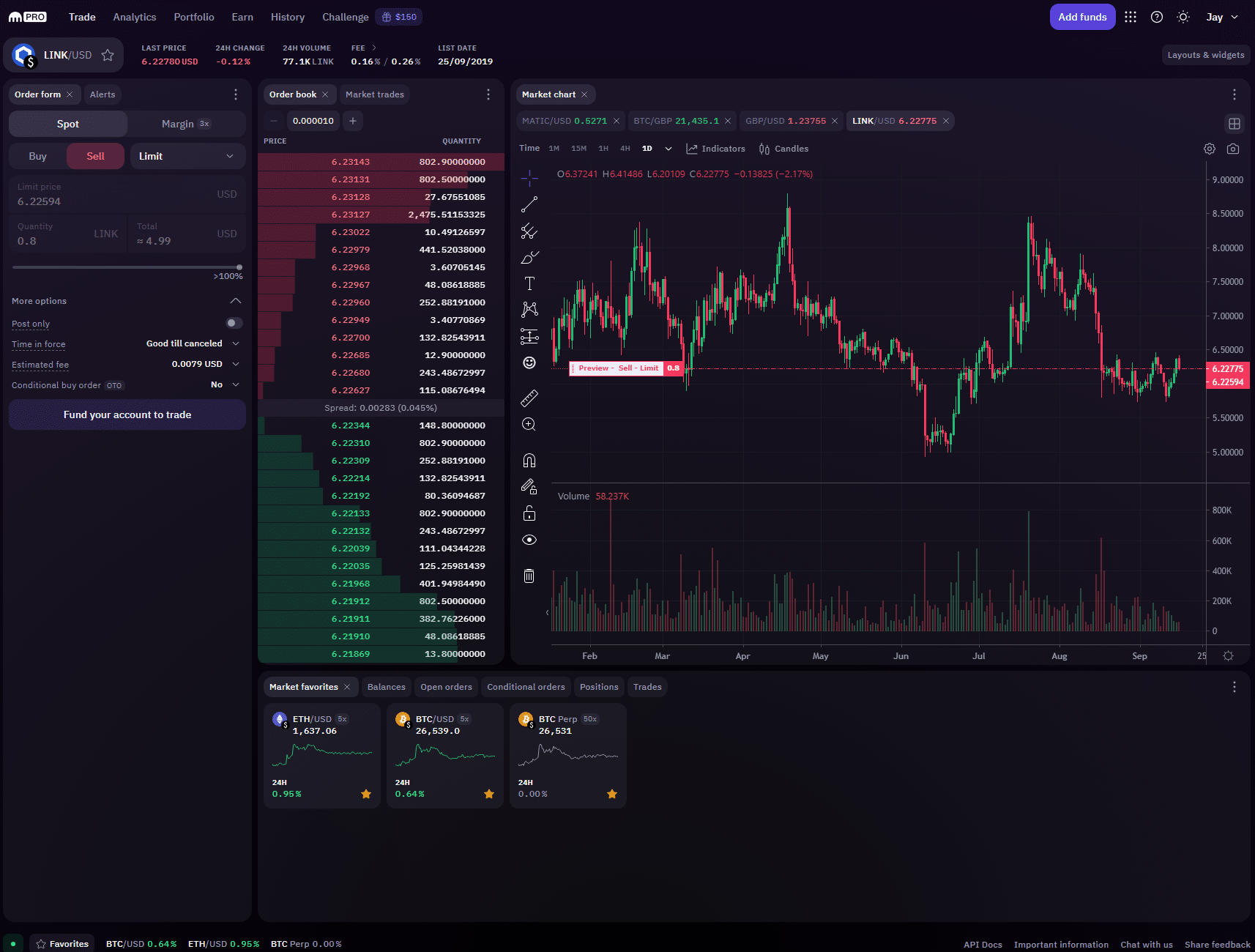Lock all drawing tools
Screen dimensions: 1255x952
[529, 513]
